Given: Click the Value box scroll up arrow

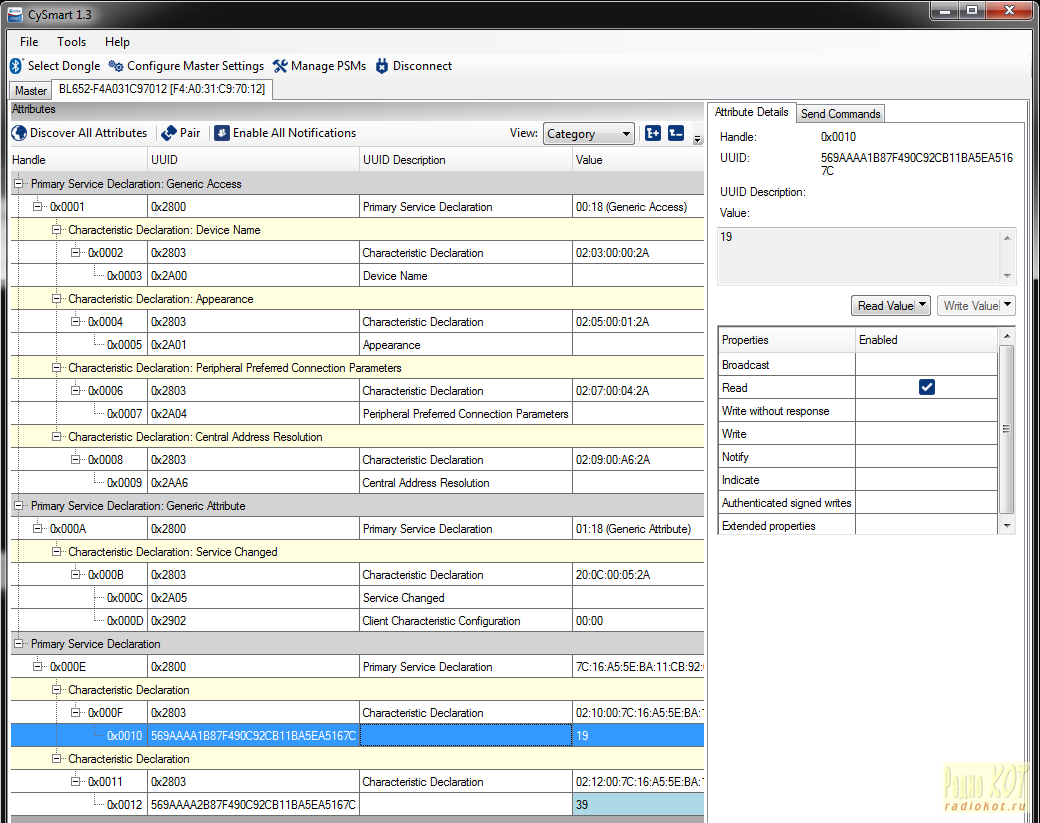Looking at the screenshot, I should [x=1007, y=238].
